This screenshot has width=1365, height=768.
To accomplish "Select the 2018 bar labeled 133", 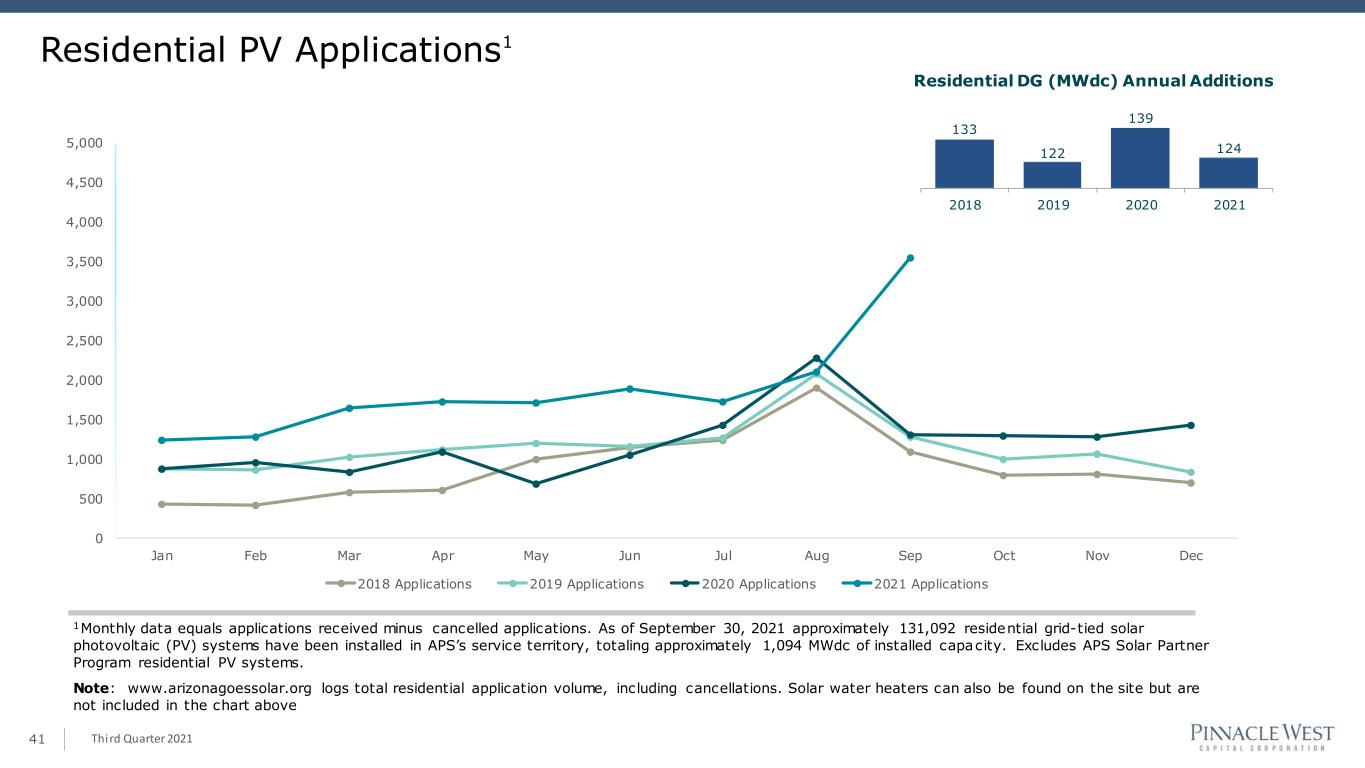I will click(x=964, y=164).
